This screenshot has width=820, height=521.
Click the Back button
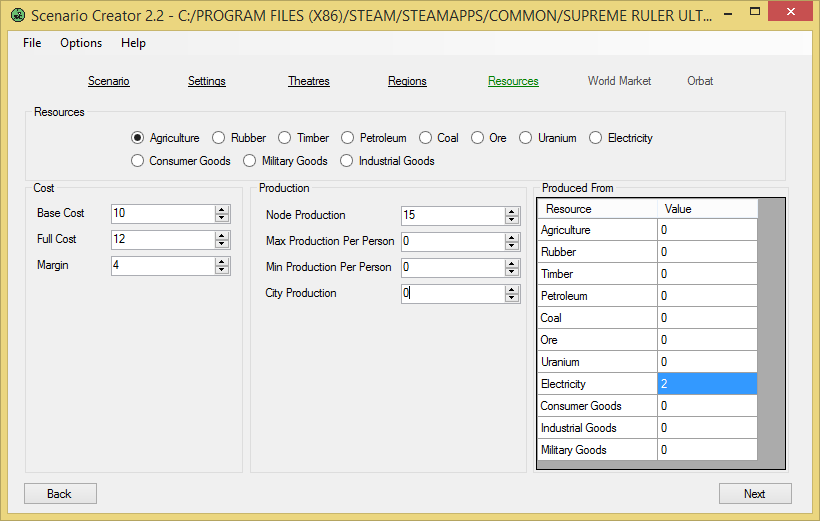[x=60, y=493]
